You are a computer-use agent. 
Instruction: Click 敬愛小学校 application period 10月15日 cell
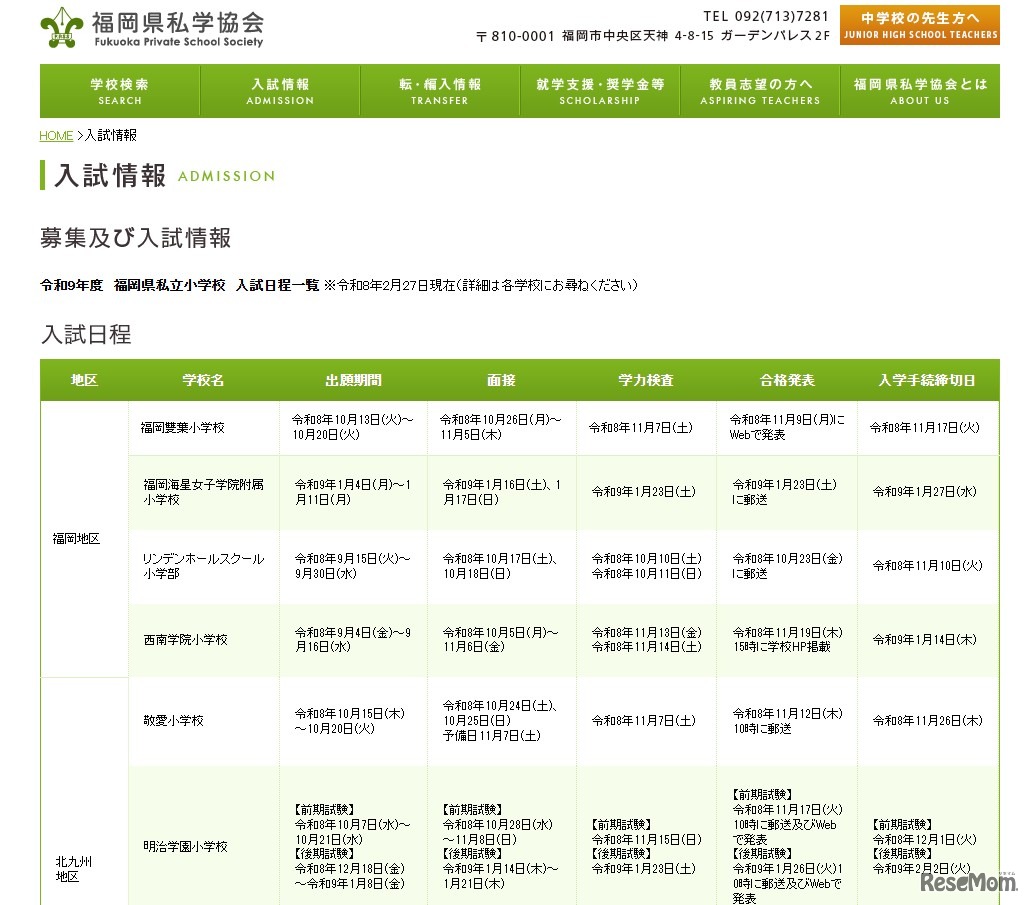click(x=353, y=721)
